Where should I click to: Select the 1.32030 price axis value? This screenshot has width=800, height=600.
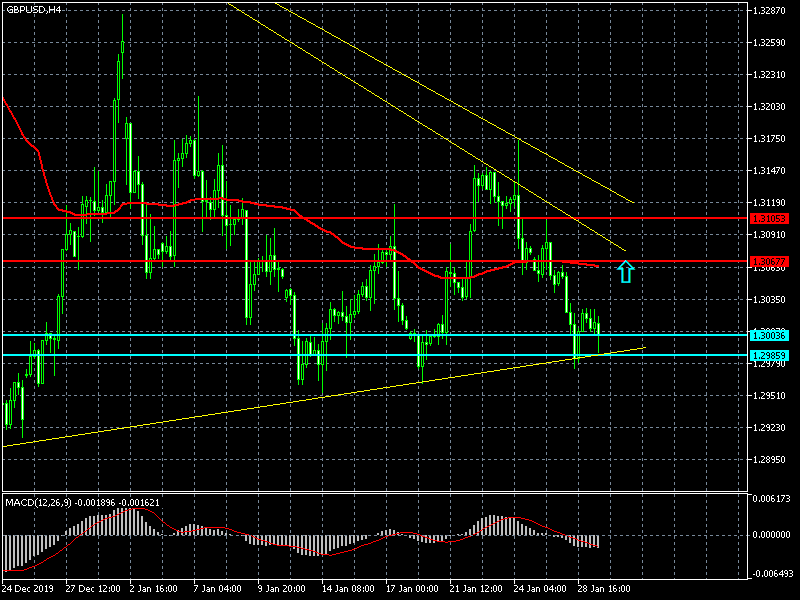coord(769,107)
